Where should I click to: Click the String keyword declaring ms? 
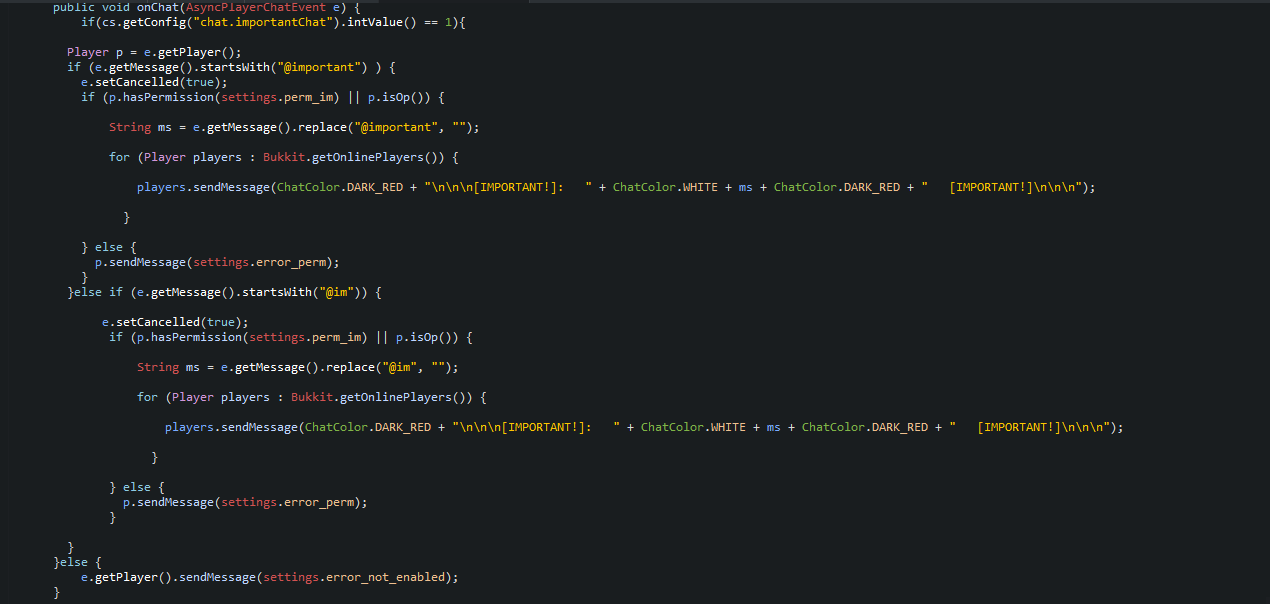130,127
